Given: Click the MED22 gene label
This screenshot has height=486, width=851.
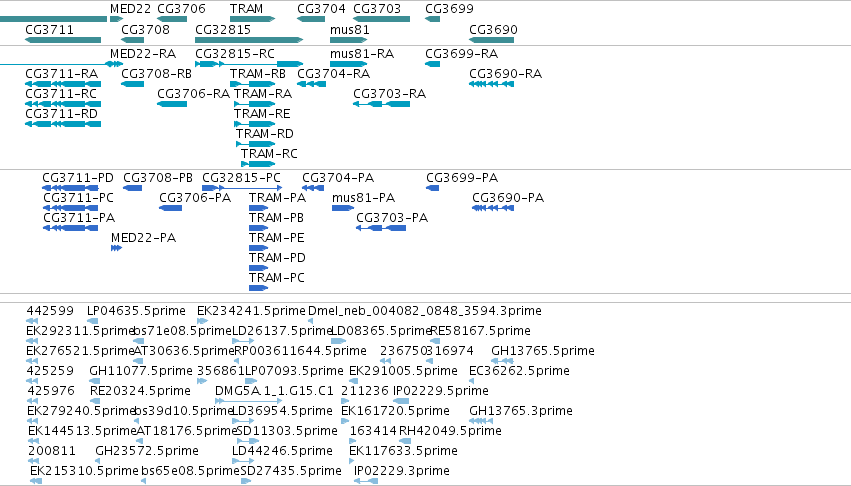Looking at the screenshot, I should pyautogui.click(x=130, y=9).
